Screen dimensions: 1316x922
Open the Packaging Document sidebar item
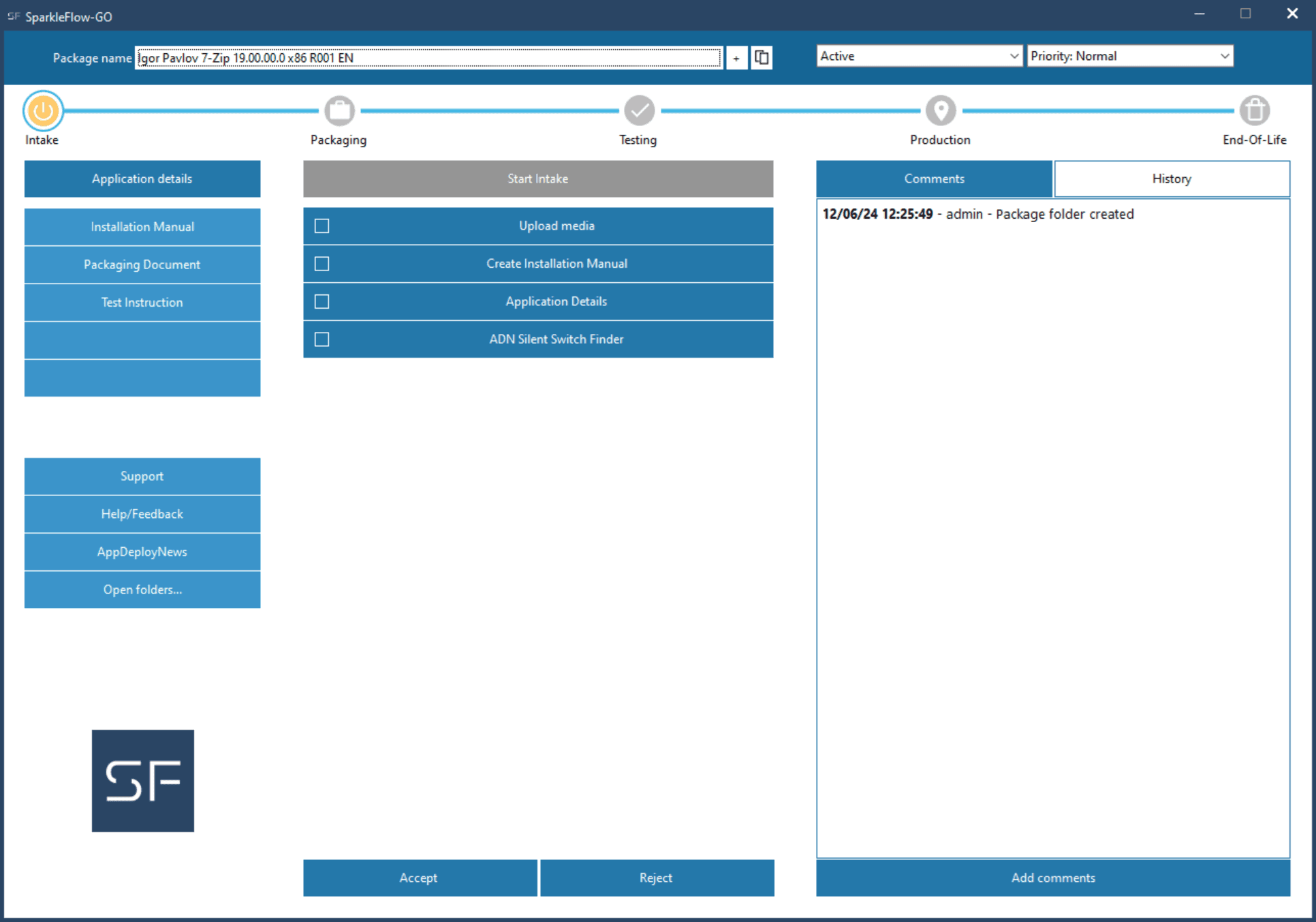click(x=142, y=264)
